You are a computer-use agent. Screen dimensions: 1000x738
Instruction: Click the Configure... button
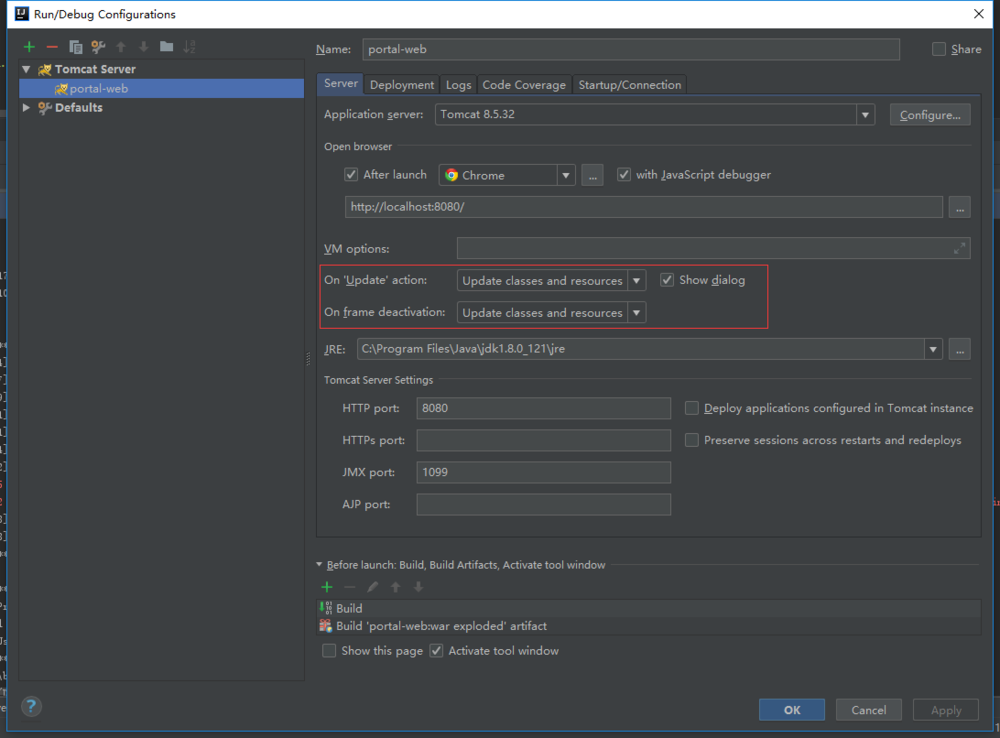929,115
